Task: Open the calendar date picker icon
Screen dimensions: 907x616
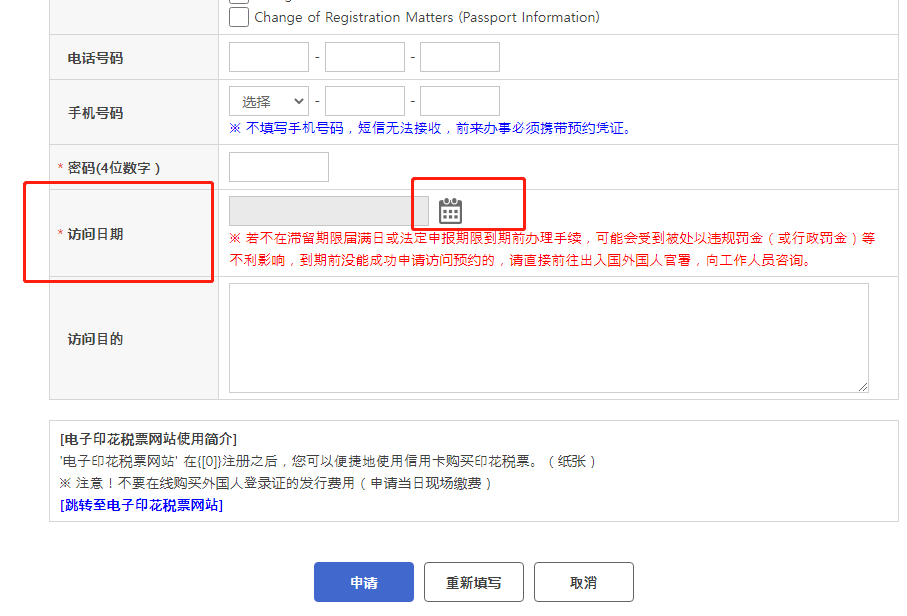Action: tap(450, 211)
